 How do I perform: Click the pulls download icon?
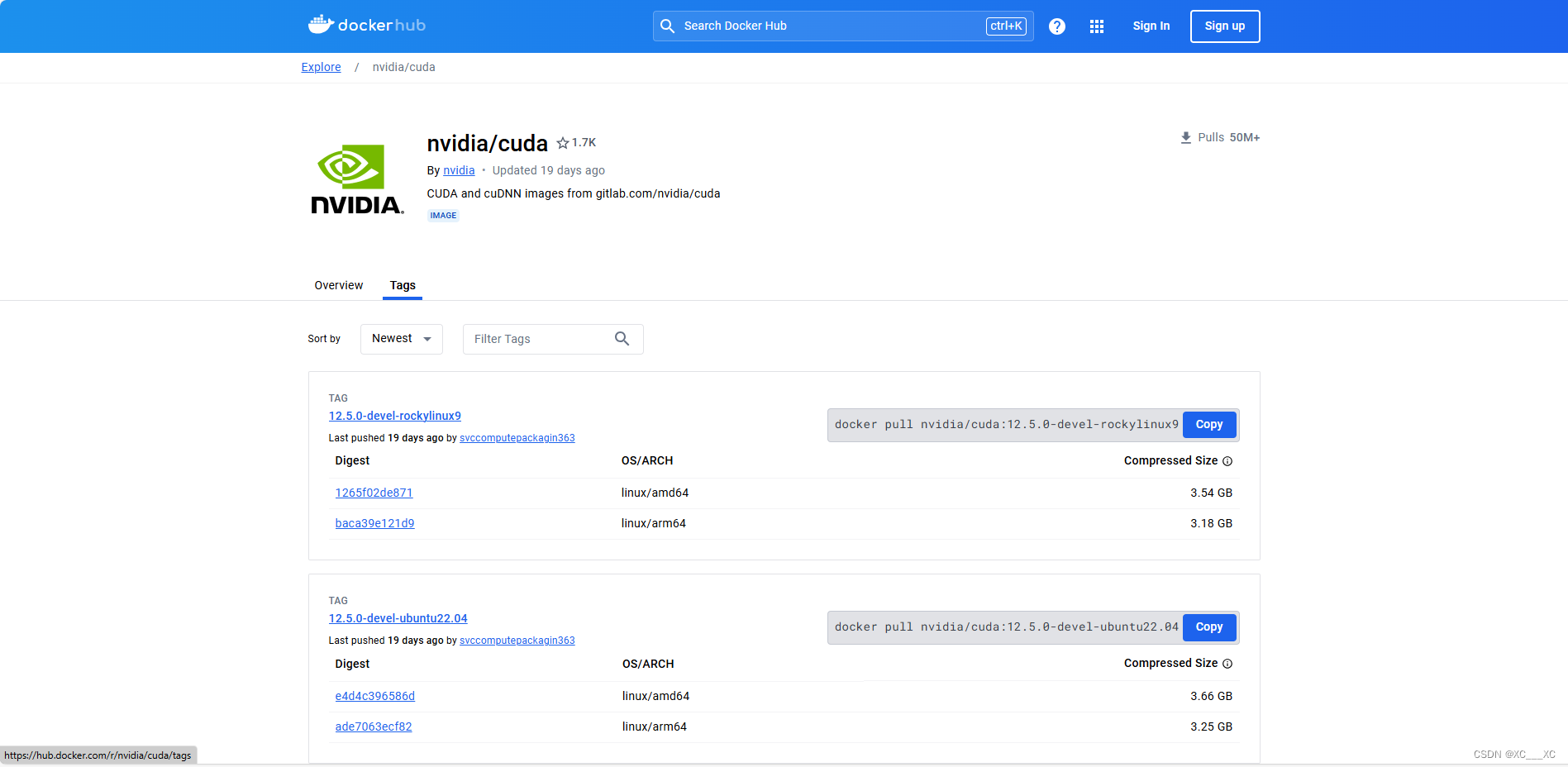click(x=1186, y=137)
